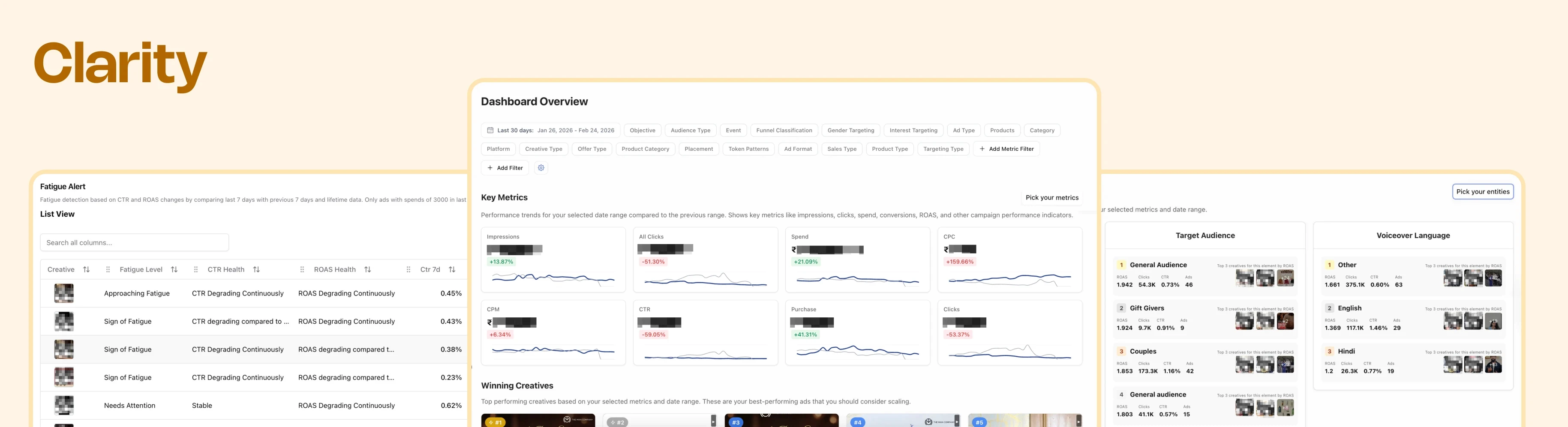1568x427 pixels.
Task: Open the Product Type filter chip
Action: tap(889, 149)
